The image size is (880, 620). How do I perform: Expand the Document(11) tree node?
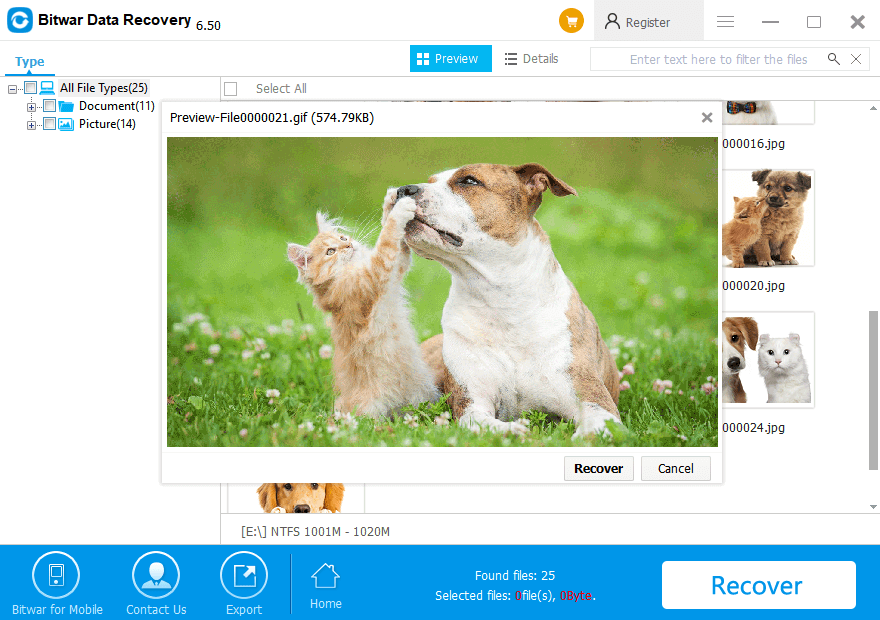point(31,107)
